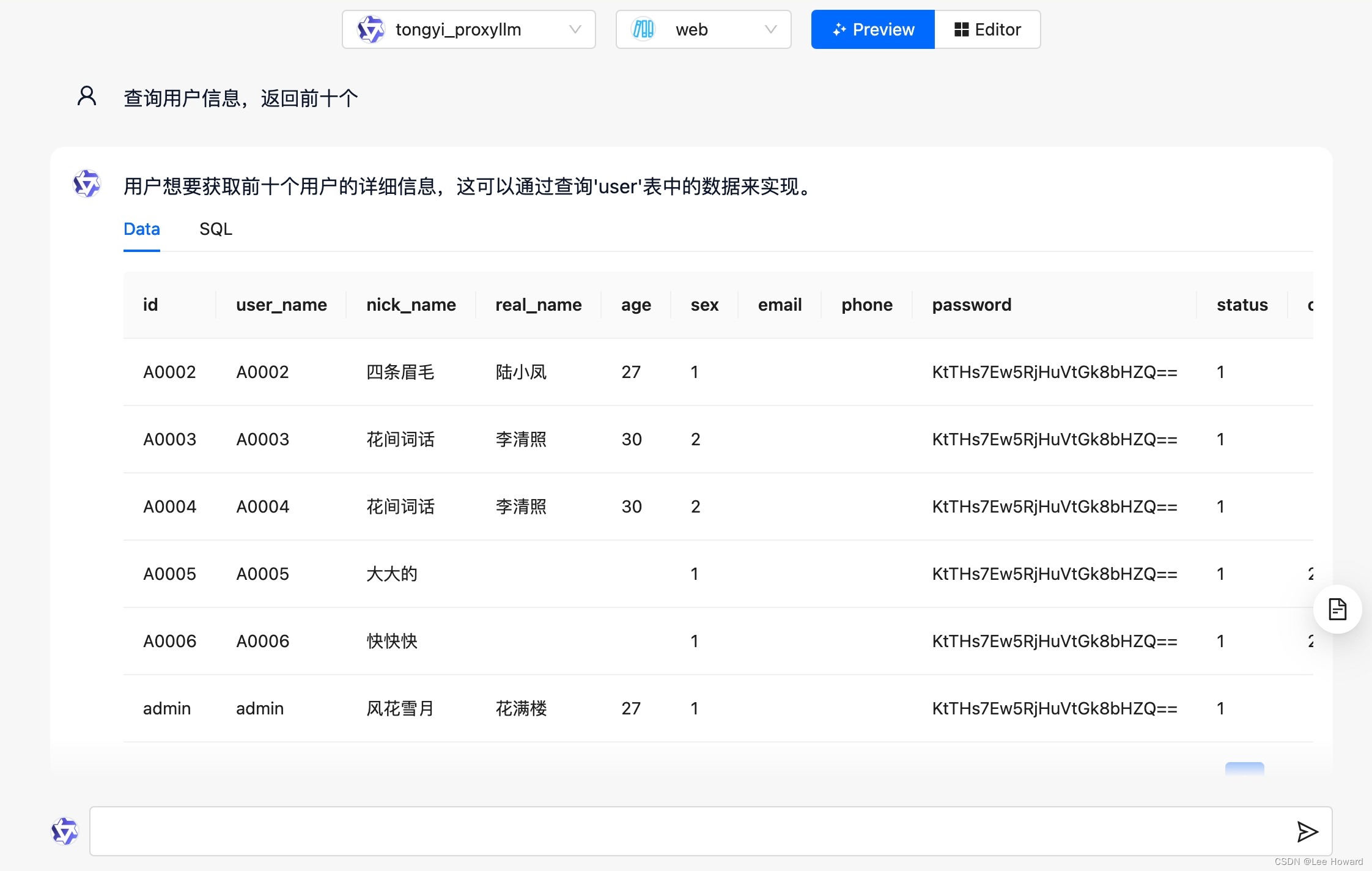Click the floating document icon button
Viewport: 1372px width, 871px height.
[x=1337, y=609]
